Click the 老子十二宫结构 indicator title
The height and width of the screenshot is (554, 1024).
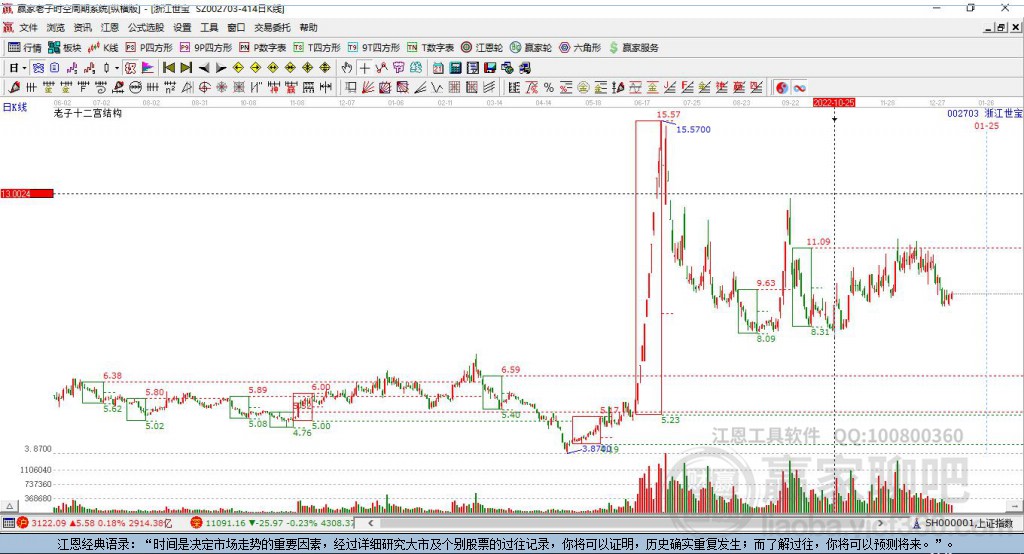[88, 113]
